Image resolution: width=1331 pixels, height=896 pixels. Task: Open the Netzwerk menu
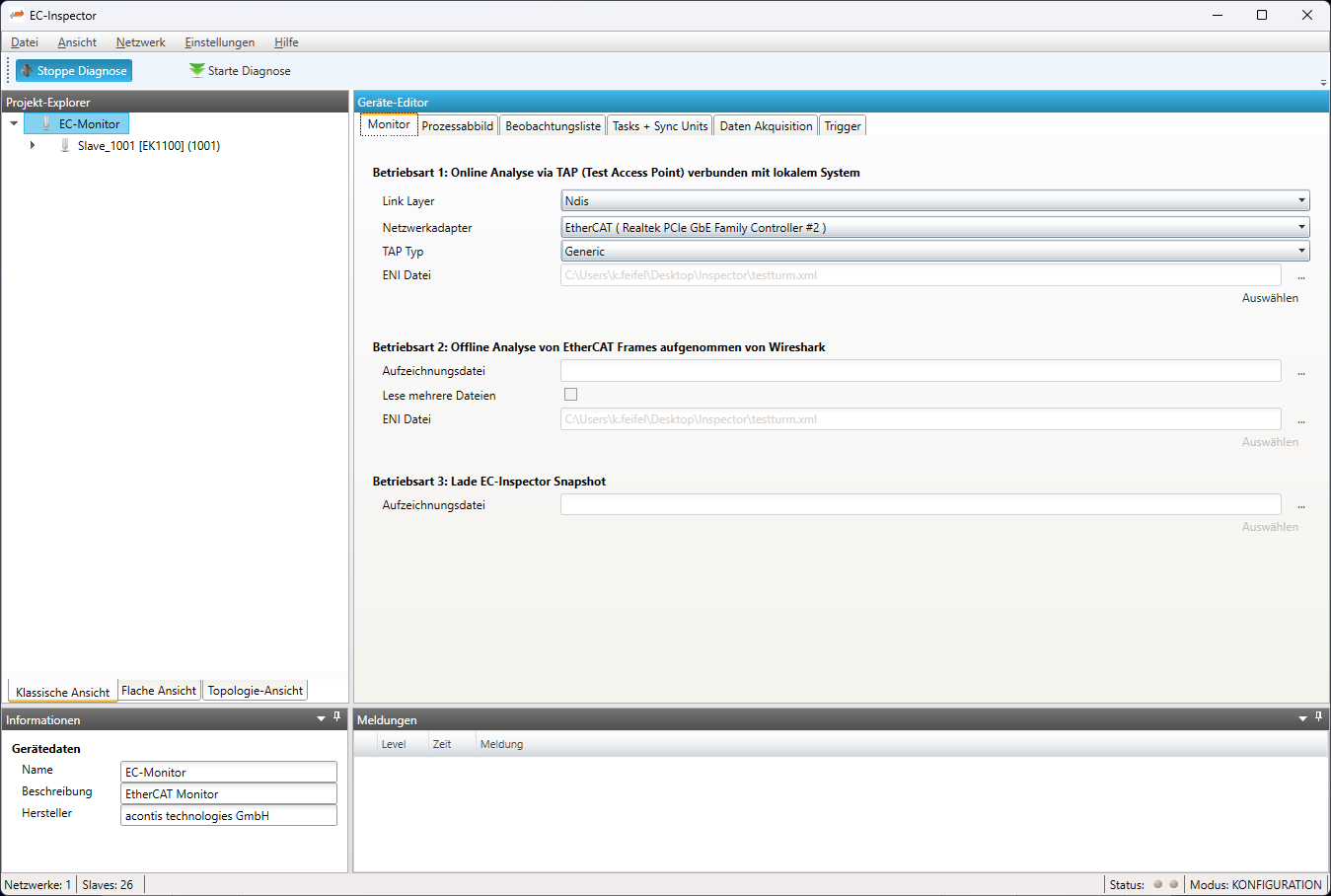[140, 42]
